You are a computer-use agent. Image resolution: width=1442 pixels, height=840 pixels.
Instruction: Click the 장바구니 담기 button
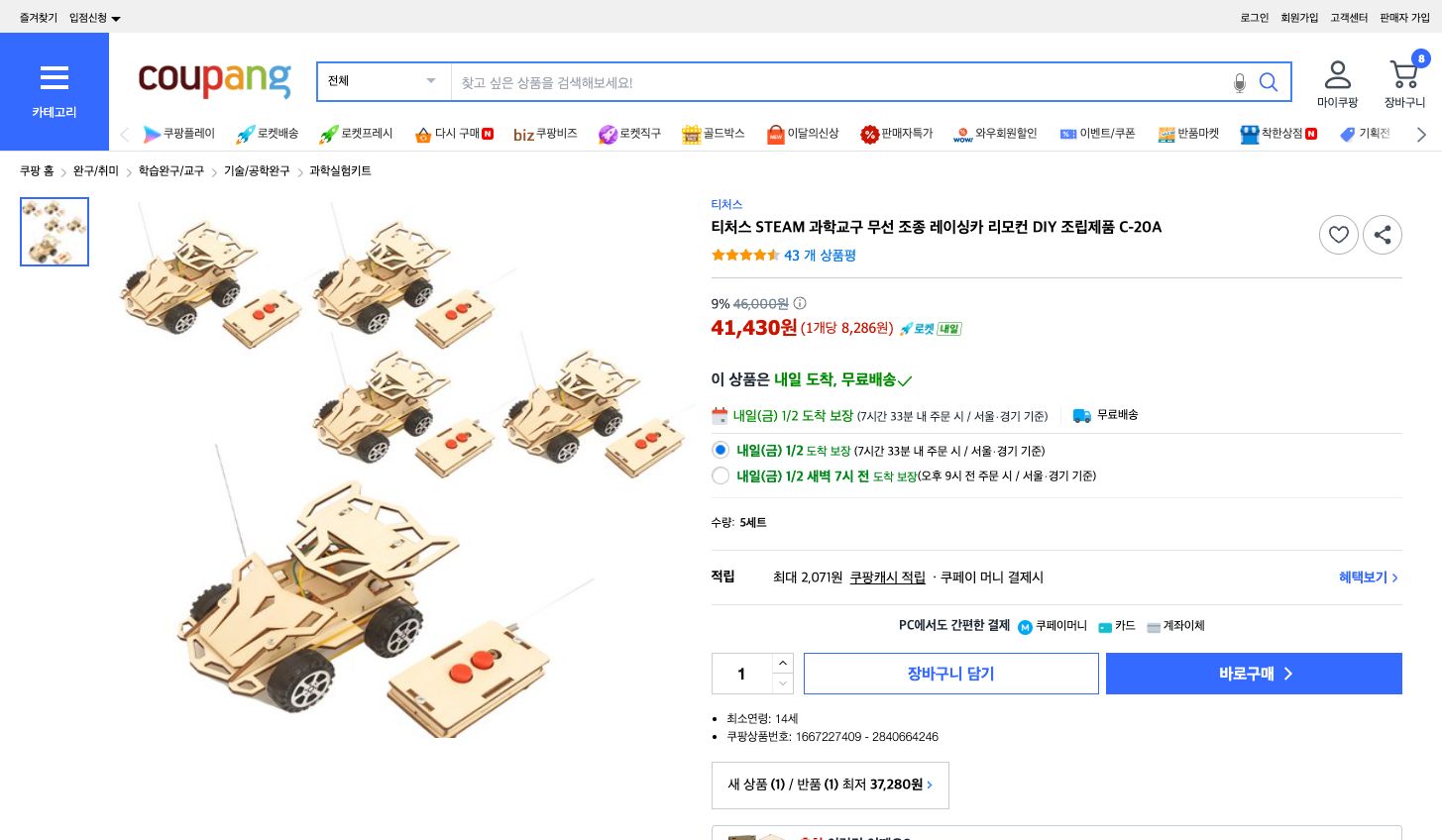pyautogui.click(x=950, y=674)
